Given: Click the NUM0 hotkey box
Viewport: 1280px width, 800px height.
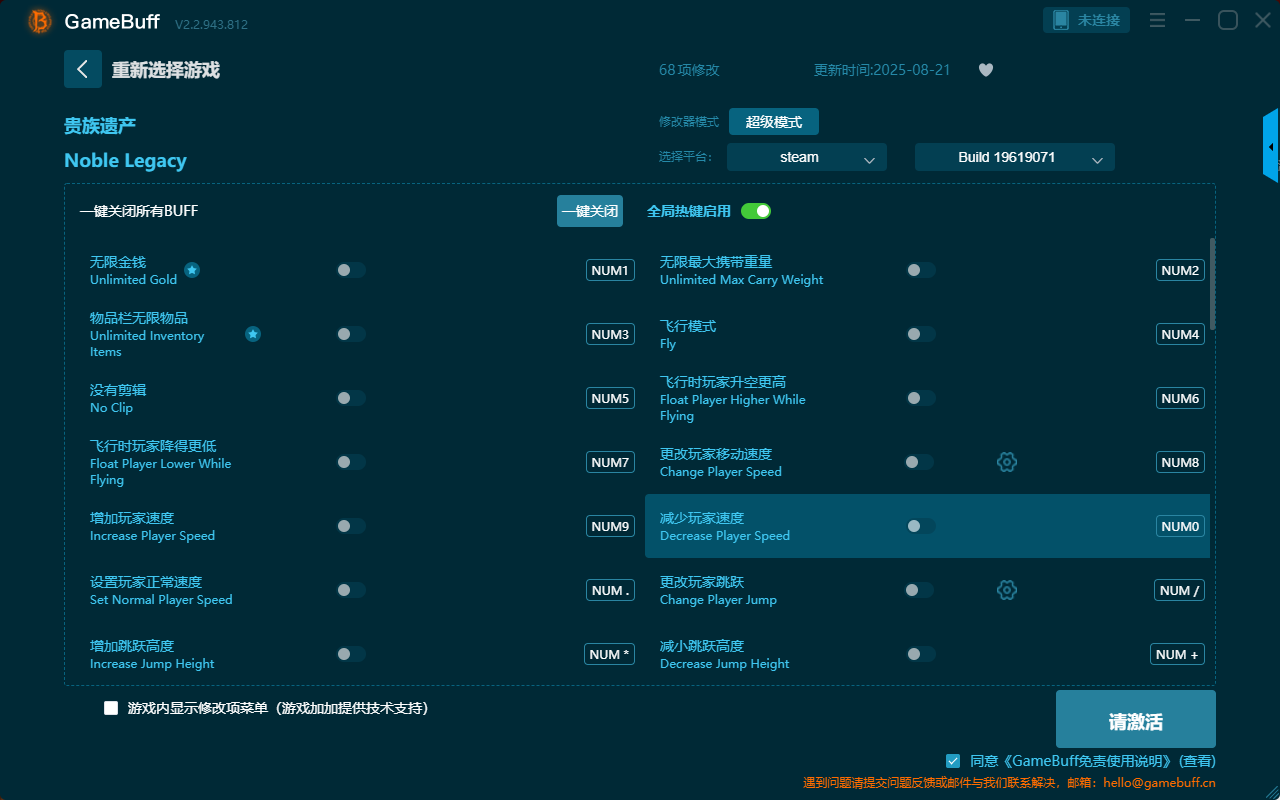Looking at the screenshot, I should [x=1180, y=526].
